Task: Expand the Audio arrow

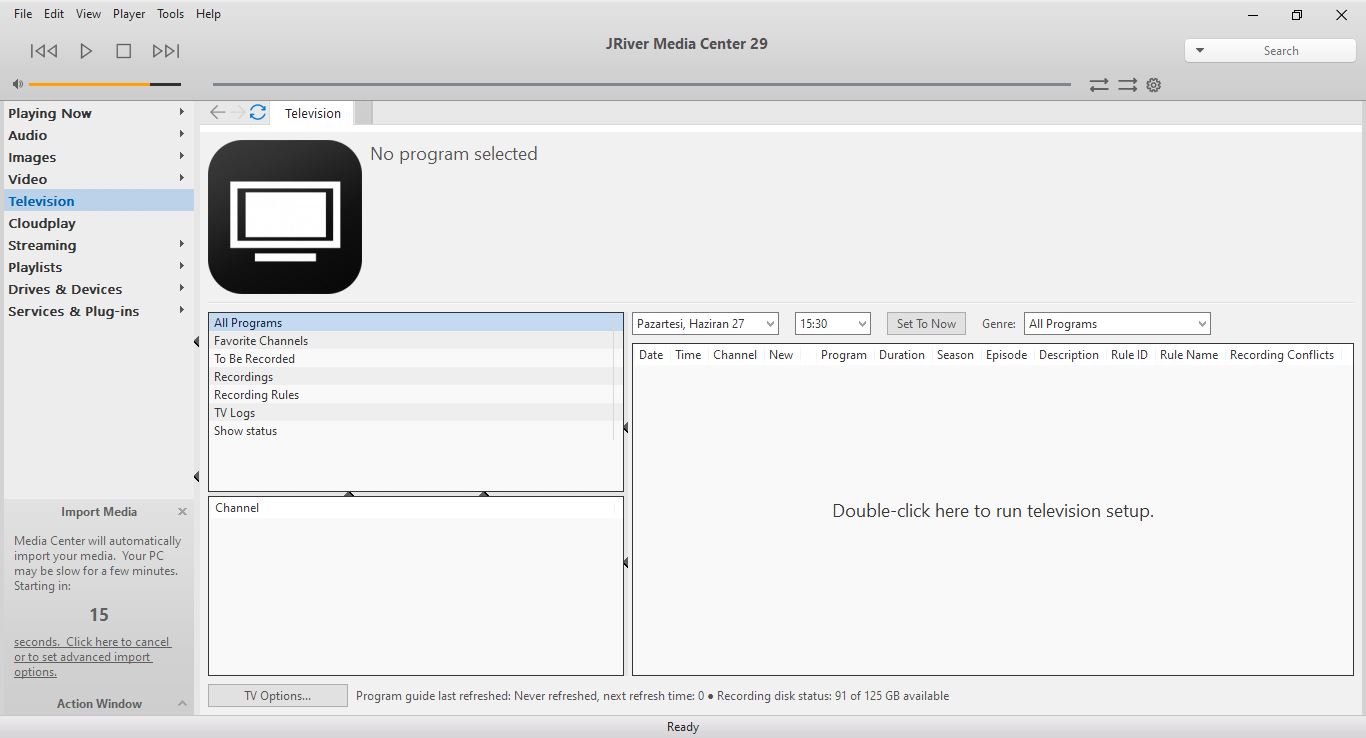Action: (x=182, y=134)
